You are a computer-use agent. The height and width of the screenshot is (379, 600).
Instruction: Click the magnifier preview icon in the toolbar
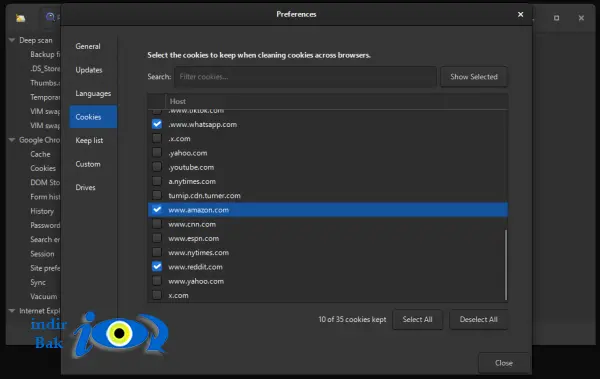[x=50, y=17]
